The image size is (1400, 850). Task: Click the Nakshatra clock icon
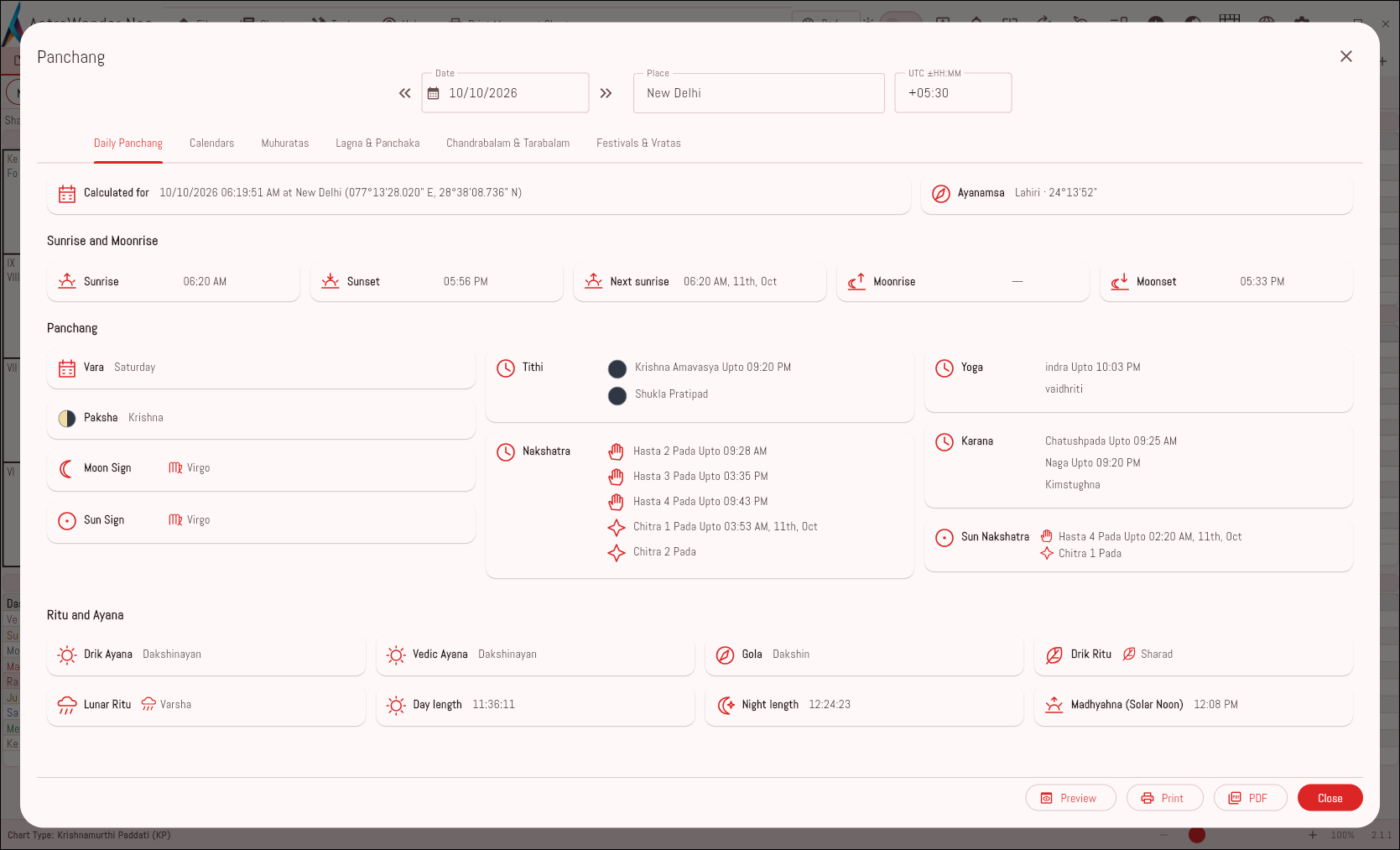click(x=506, y=452)
